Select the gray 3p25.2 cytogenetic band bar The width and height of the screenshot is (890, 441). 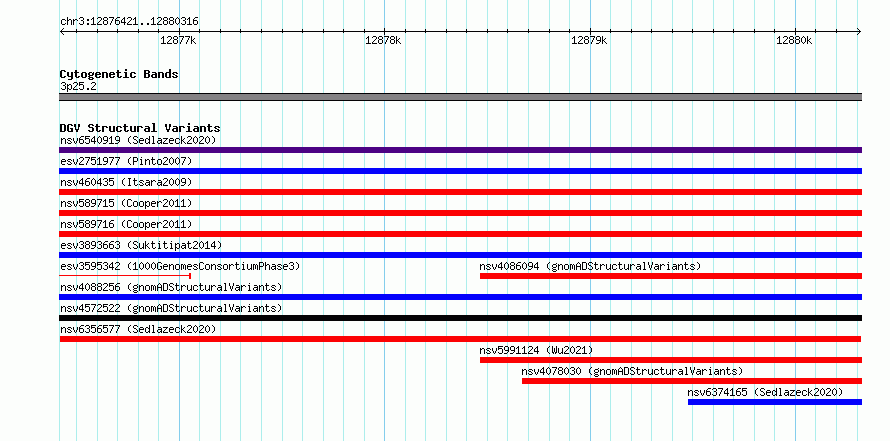[x=460, y=97]
